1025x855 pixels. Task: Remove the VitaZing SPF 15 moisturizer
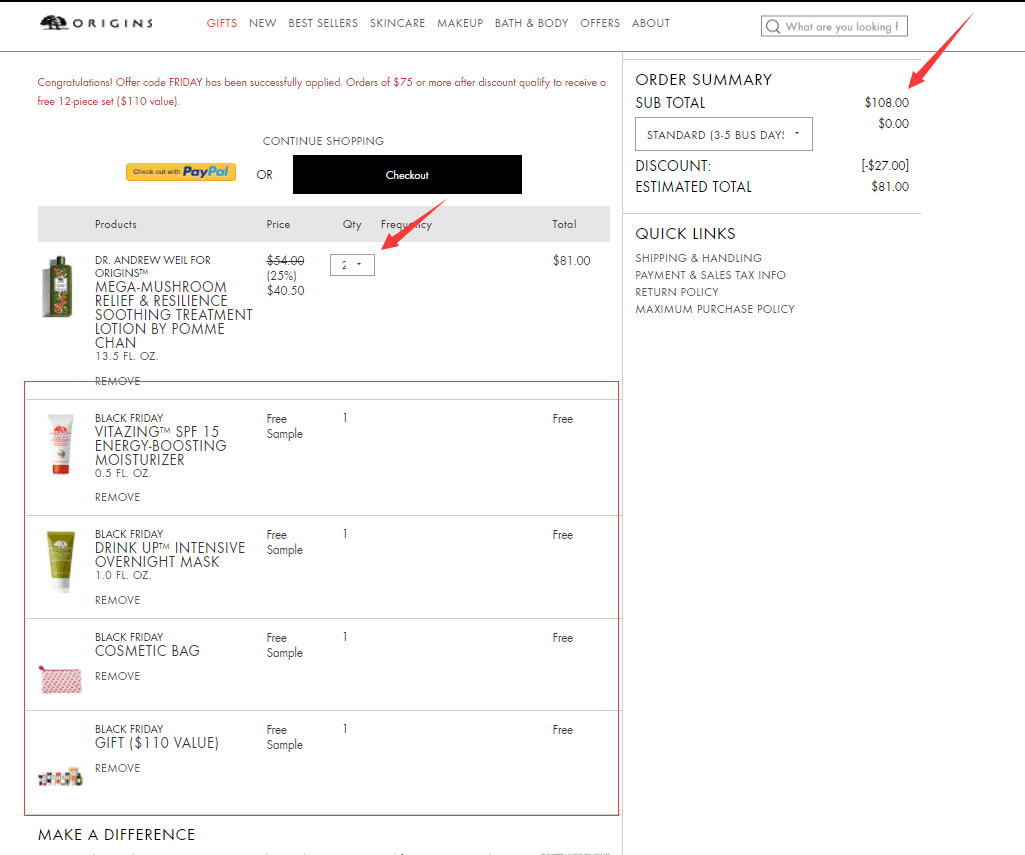[118, 497]
